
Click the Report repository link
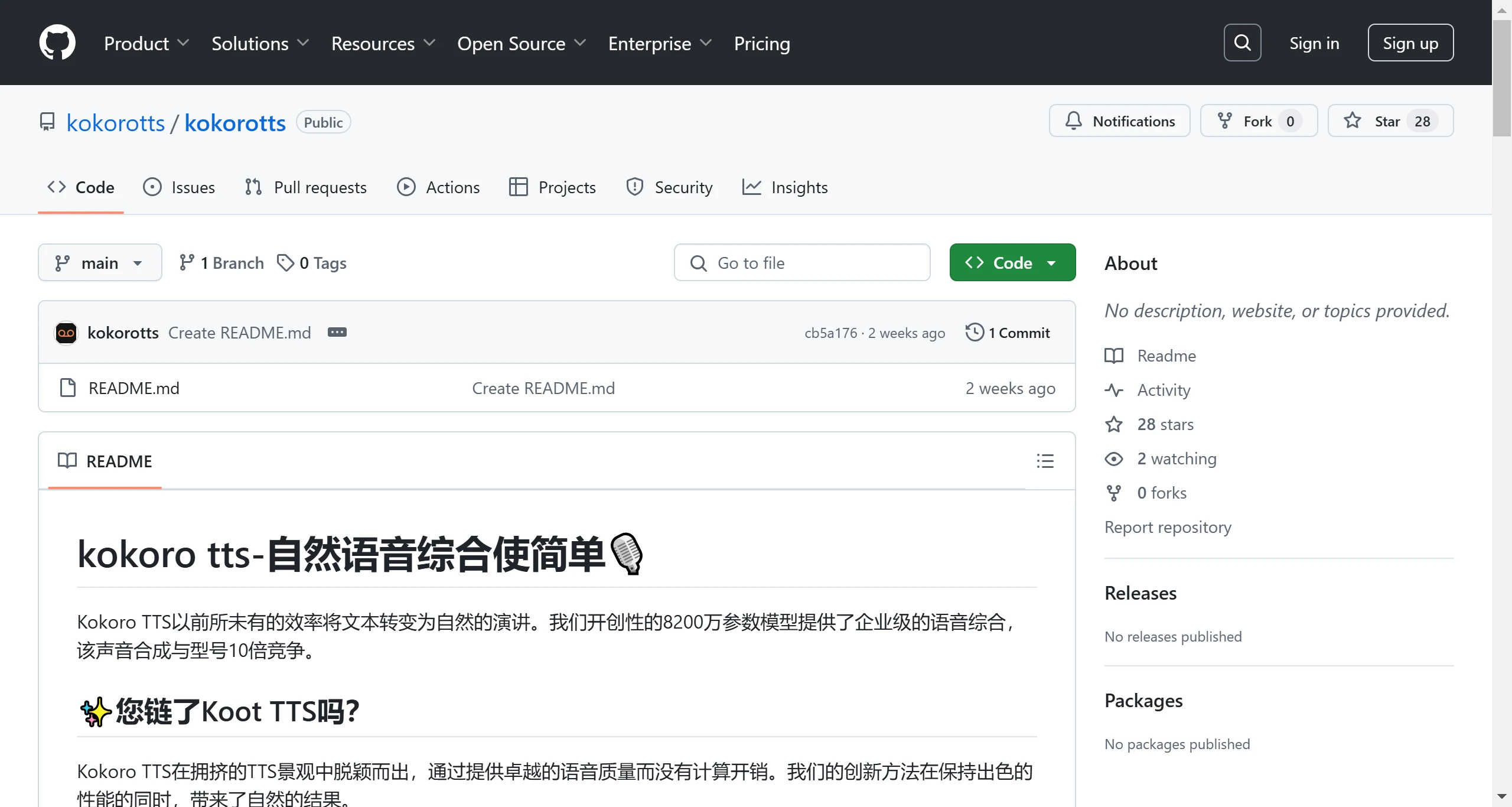[1168, 527]
